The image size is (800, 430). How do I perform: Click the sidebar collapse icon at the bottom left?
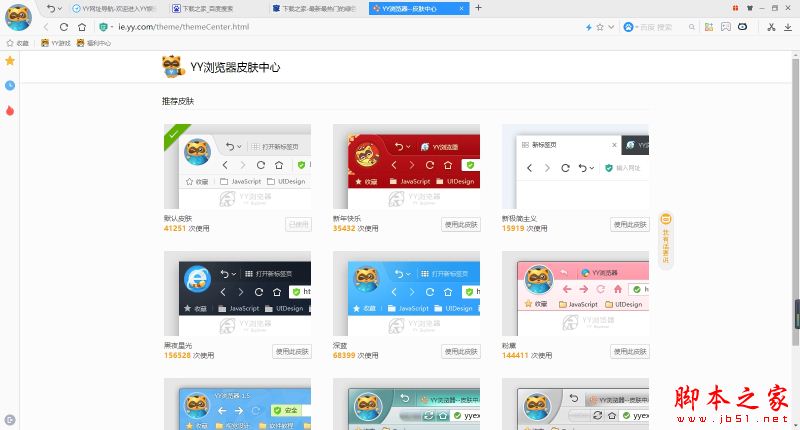coord(10,420)
